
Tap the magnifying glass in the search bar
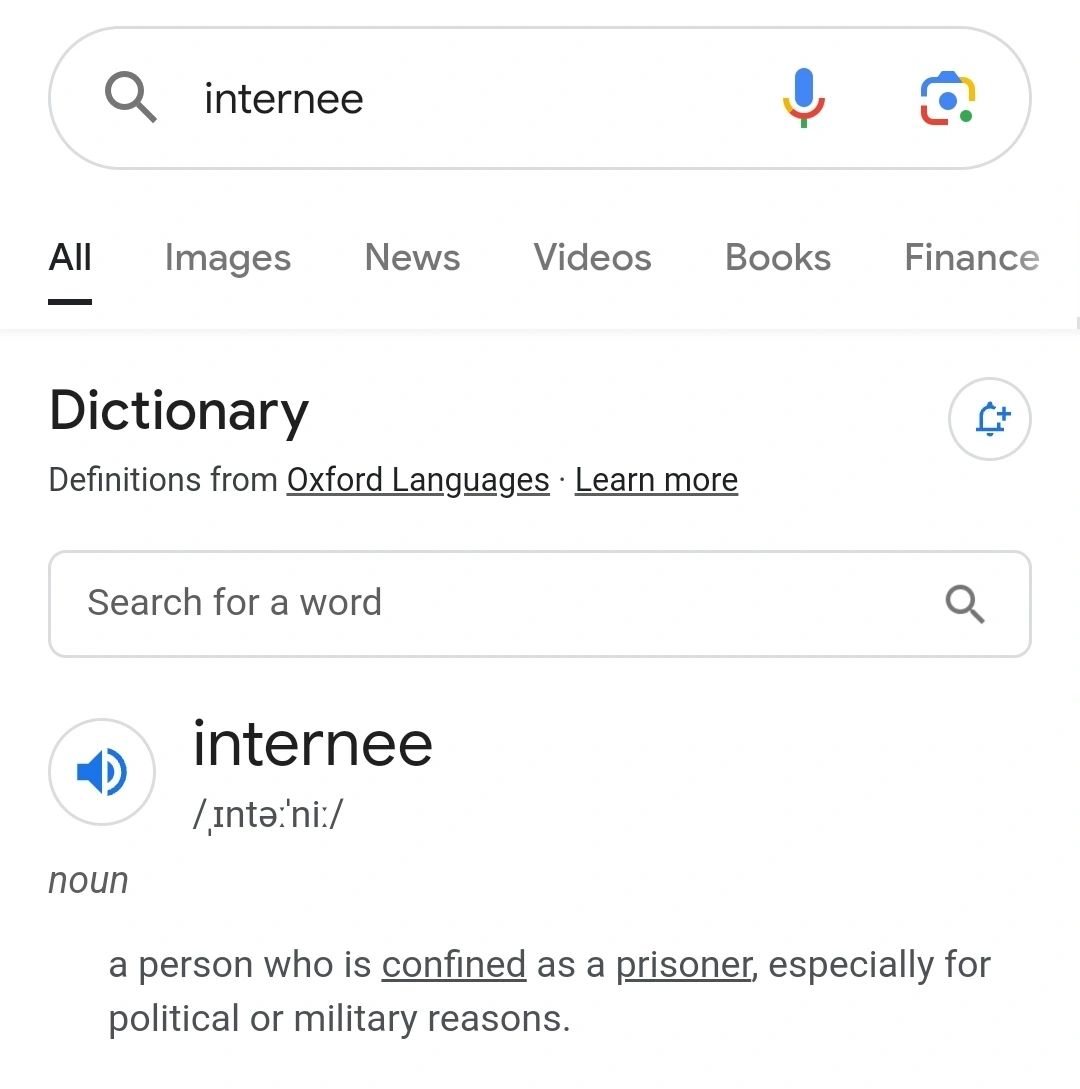pyautogui.click(x=131, y=97)
